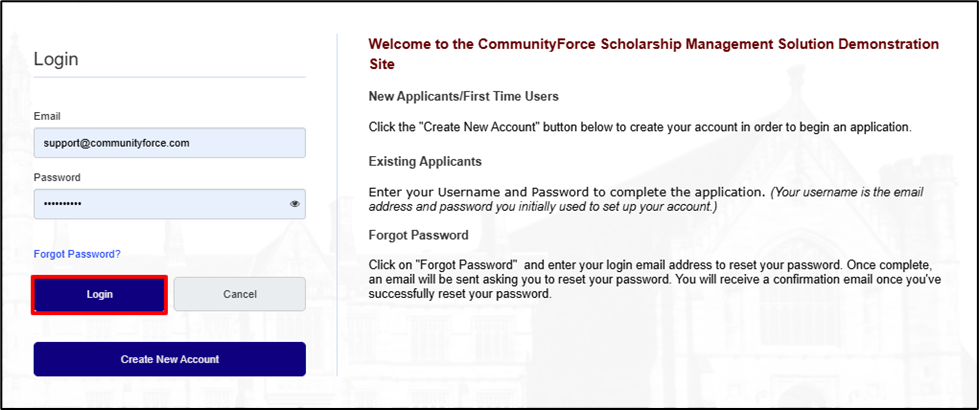Click the highlighted Login button

coord(99,295)
